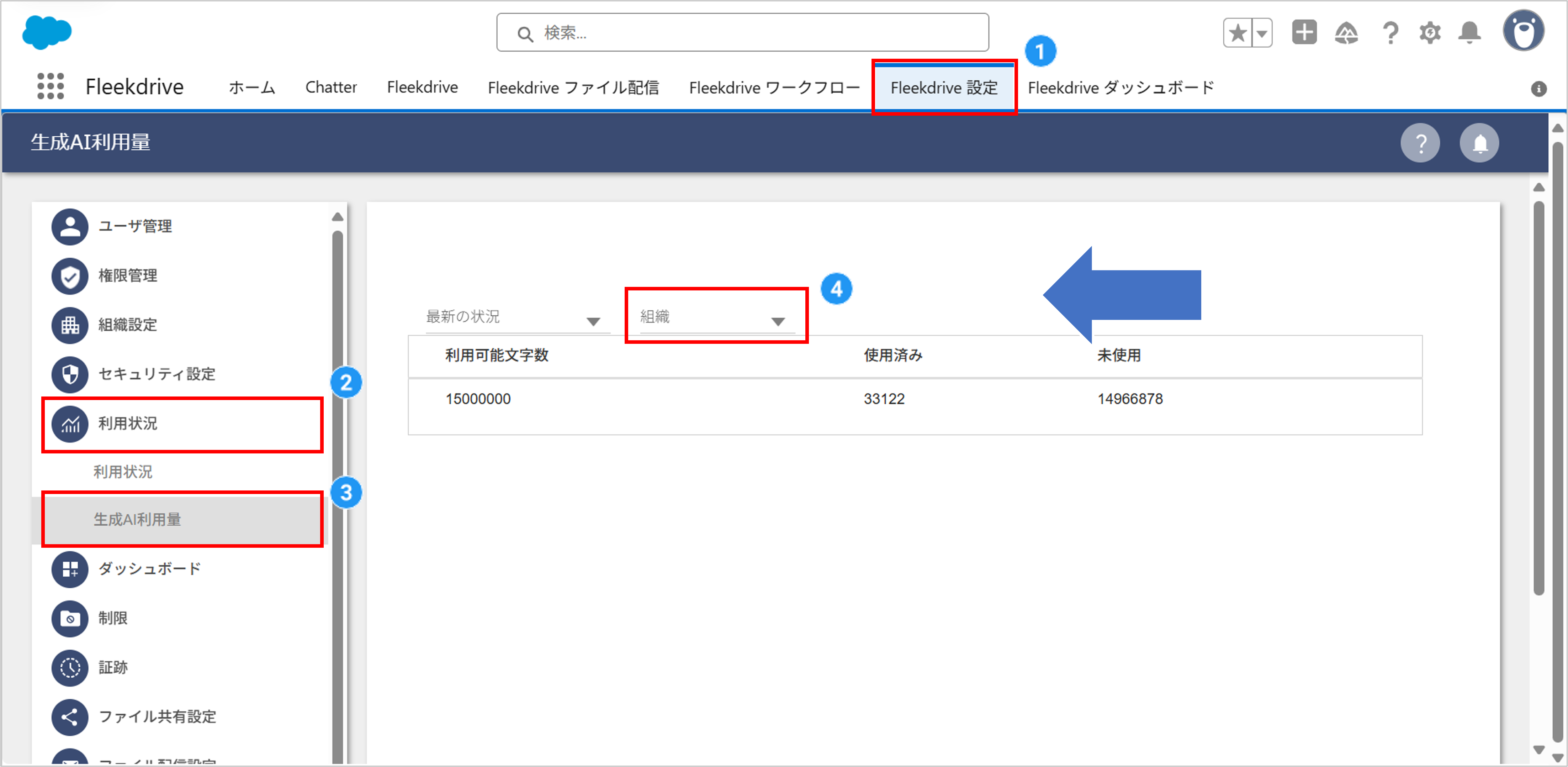Image resolution: width=1568 pixels, height=767 pixels.
Task: Click the favorites star icon
Action: (1238, 33)
